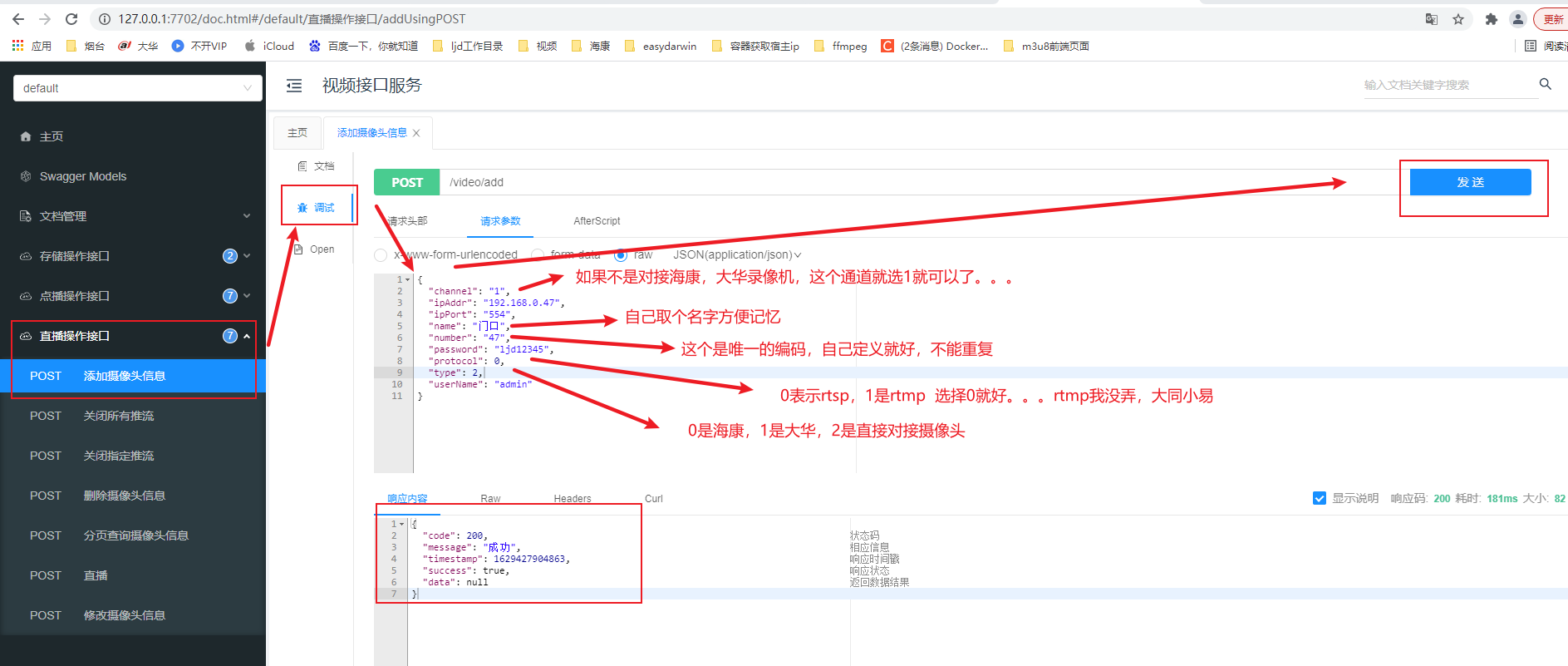Switch to the AfterScript tab

click(597, 221)
